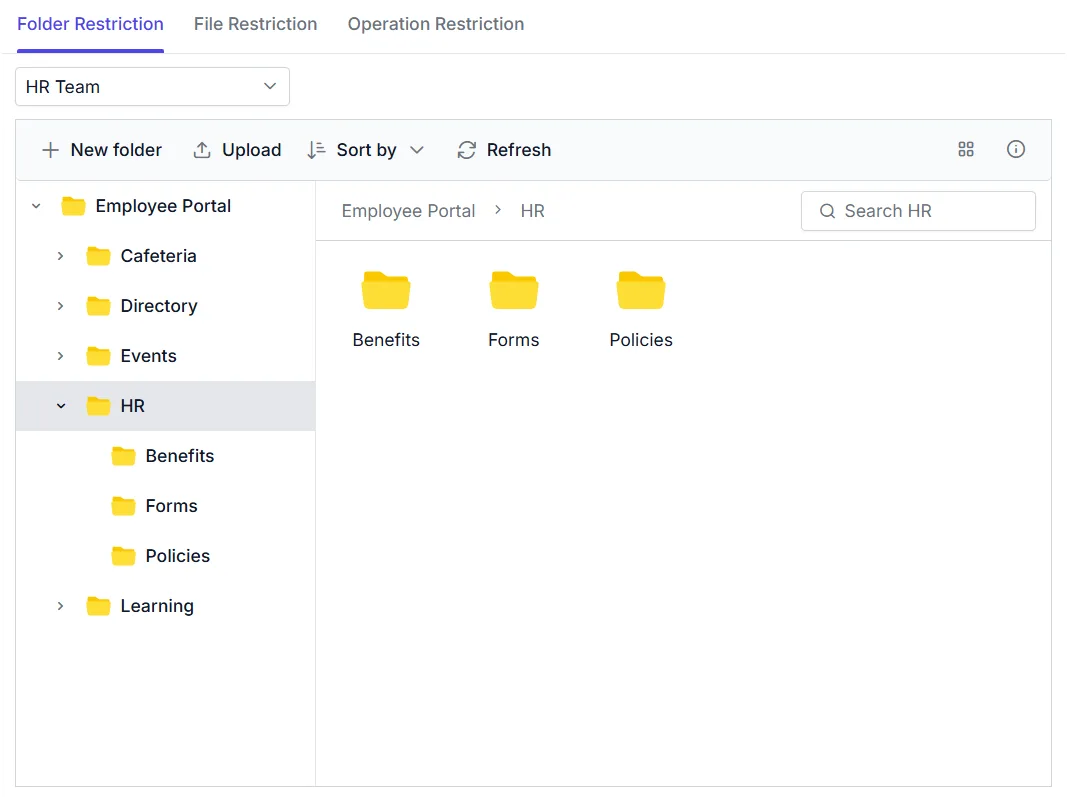
Task: Expand the Directory folder chevron
Action: pyautogui.click(x=61, y=306)
